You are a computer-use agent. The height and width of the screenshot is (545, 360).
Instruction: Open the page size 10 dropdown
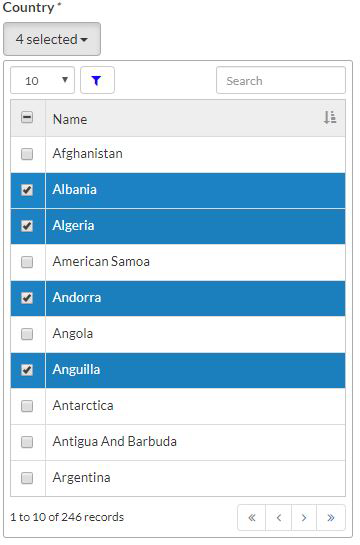click(42, 80)
